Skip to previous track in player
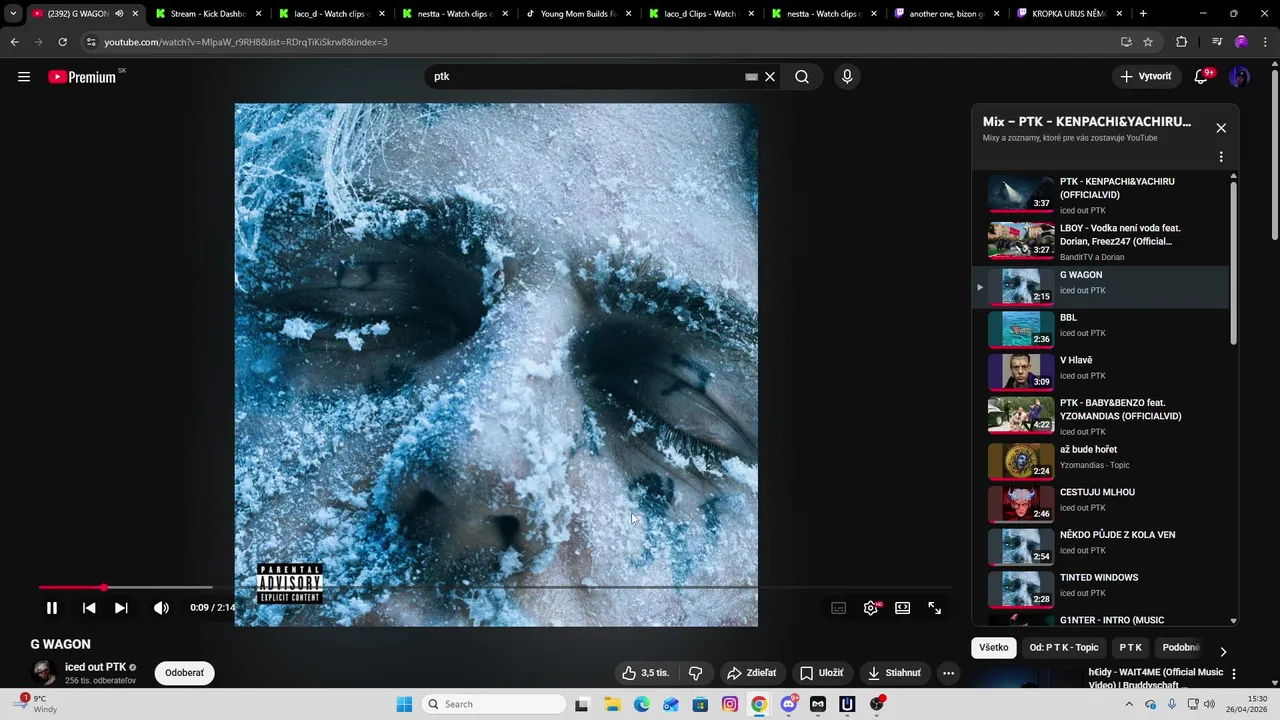Viewport: 1280px width, 720px height. coord(89,608)
